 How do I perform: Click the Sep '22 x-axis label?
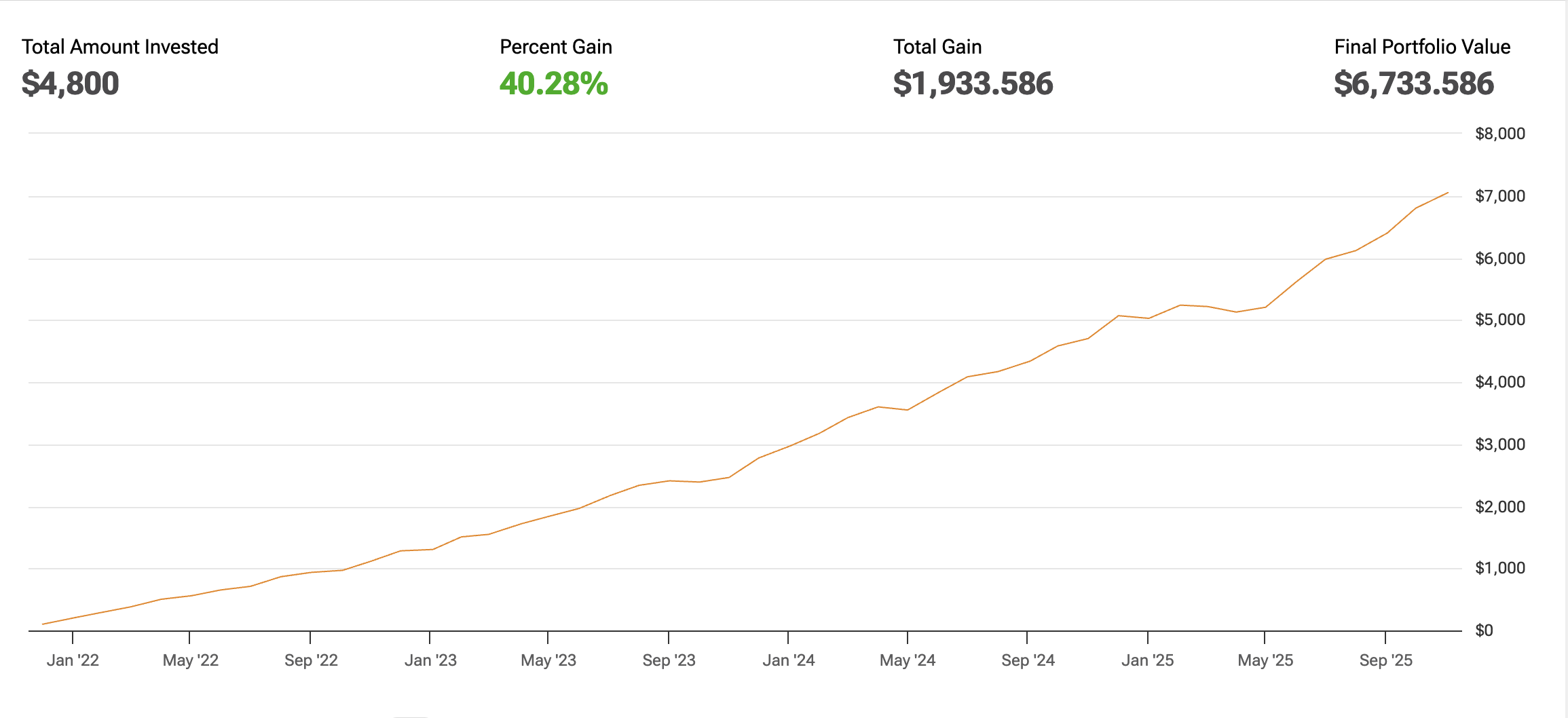point(311,660)
